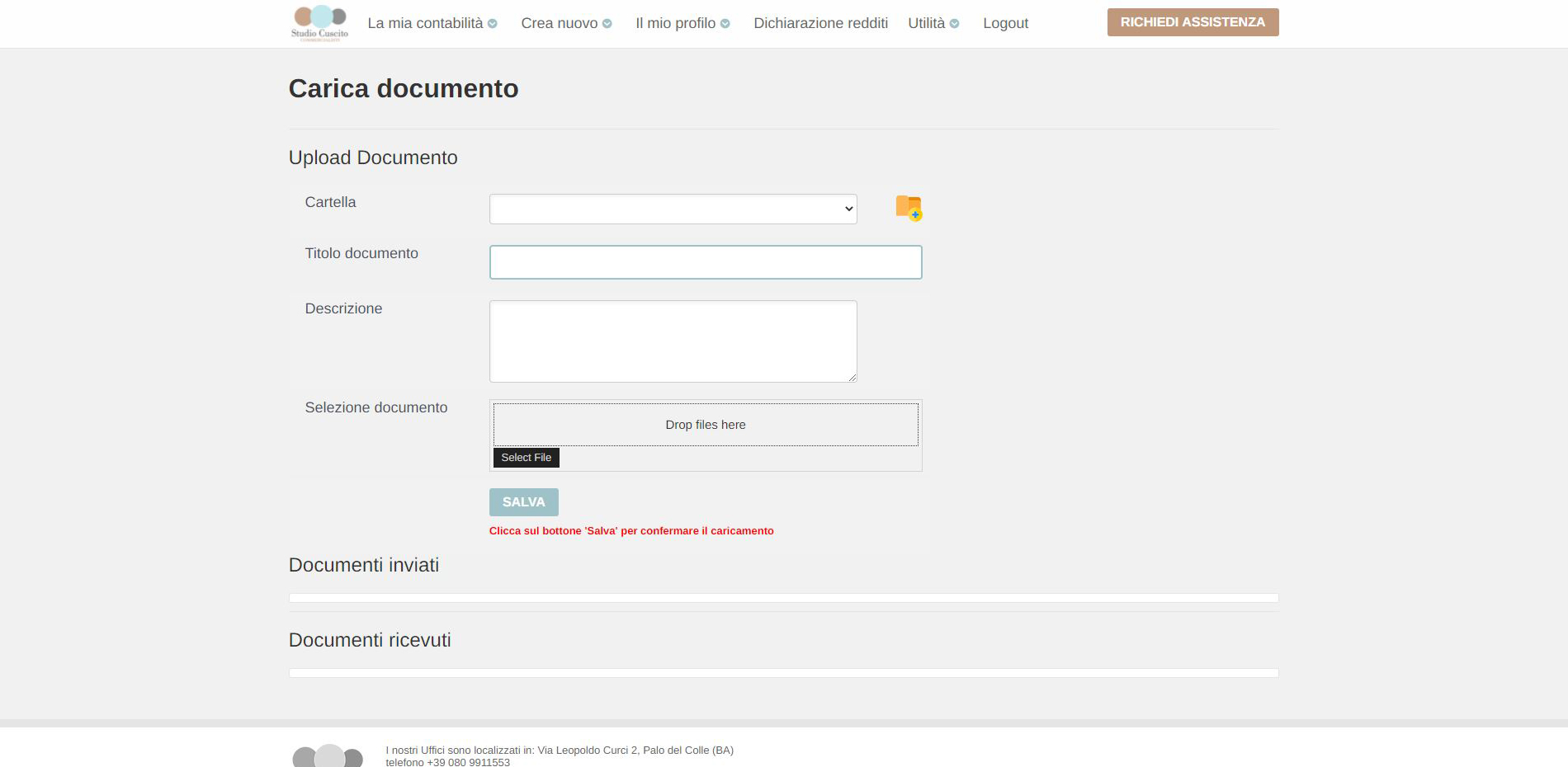Click arrow icon beside La mia contabilità

click(493, 24)
